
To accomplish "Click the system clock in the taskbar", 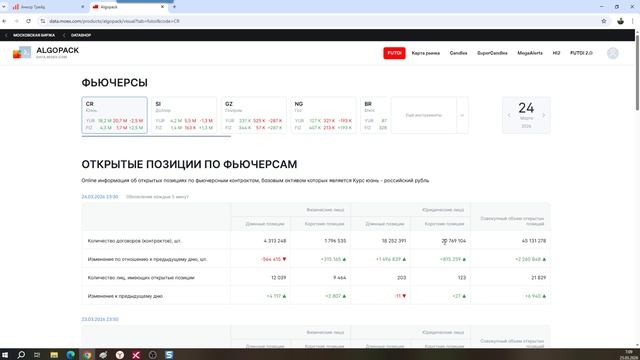I will click(x=630, y=355).
